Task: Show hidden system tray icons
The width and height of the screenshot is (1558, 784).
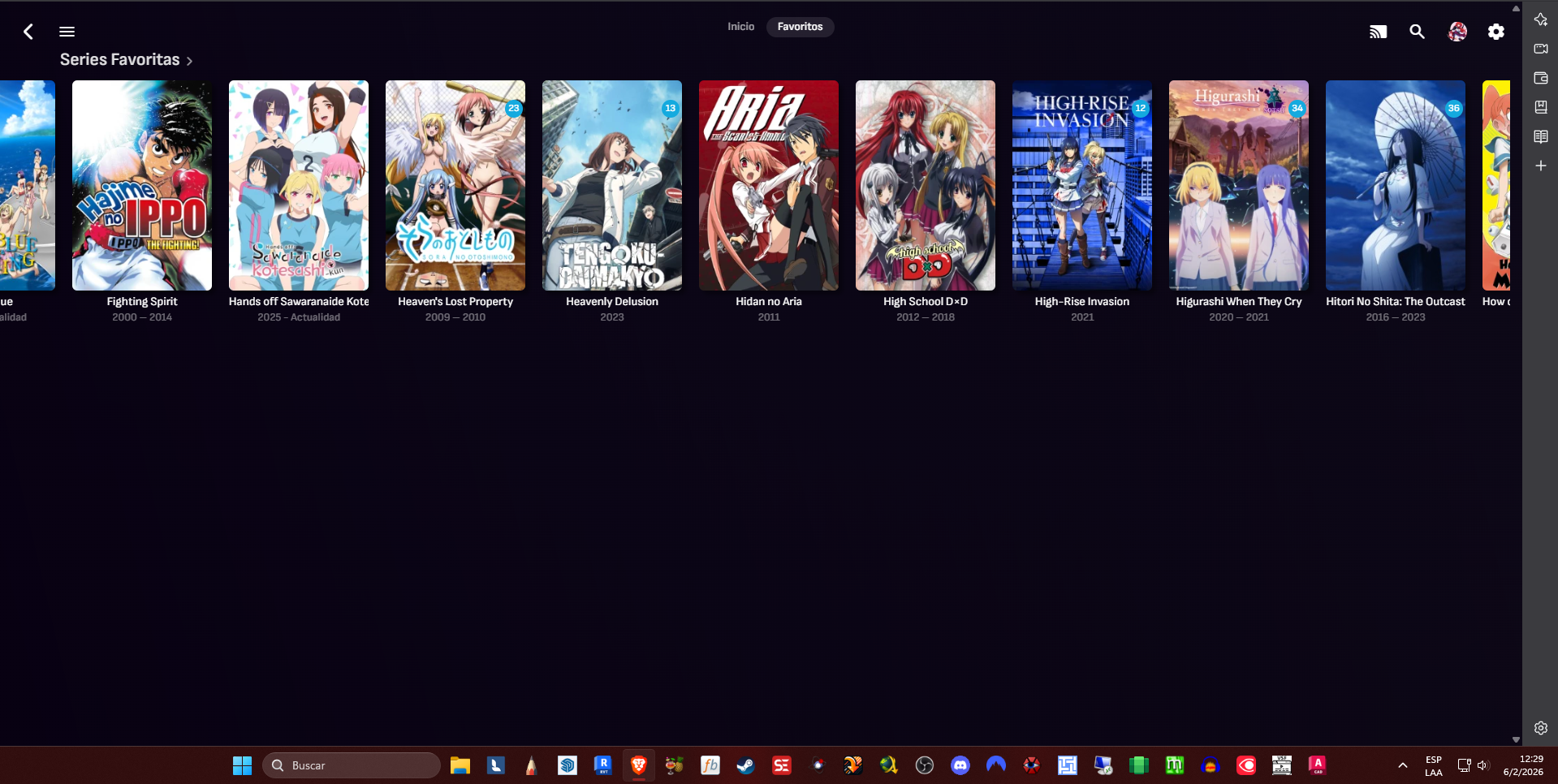Action: pos(1402,765)
